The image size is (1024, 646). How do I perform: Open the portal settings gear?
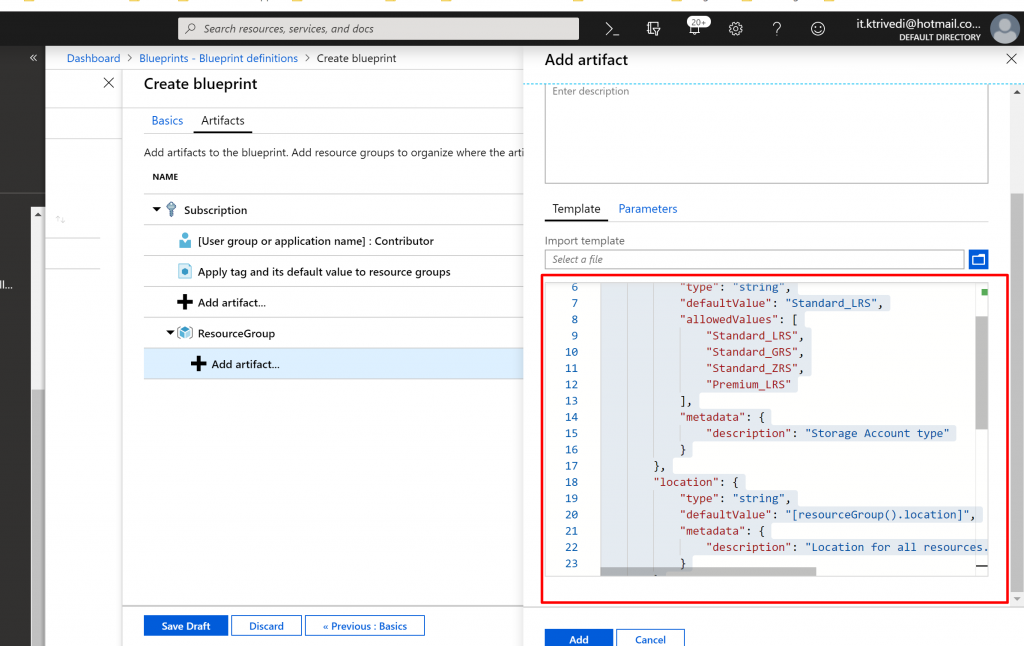point(736,29)
